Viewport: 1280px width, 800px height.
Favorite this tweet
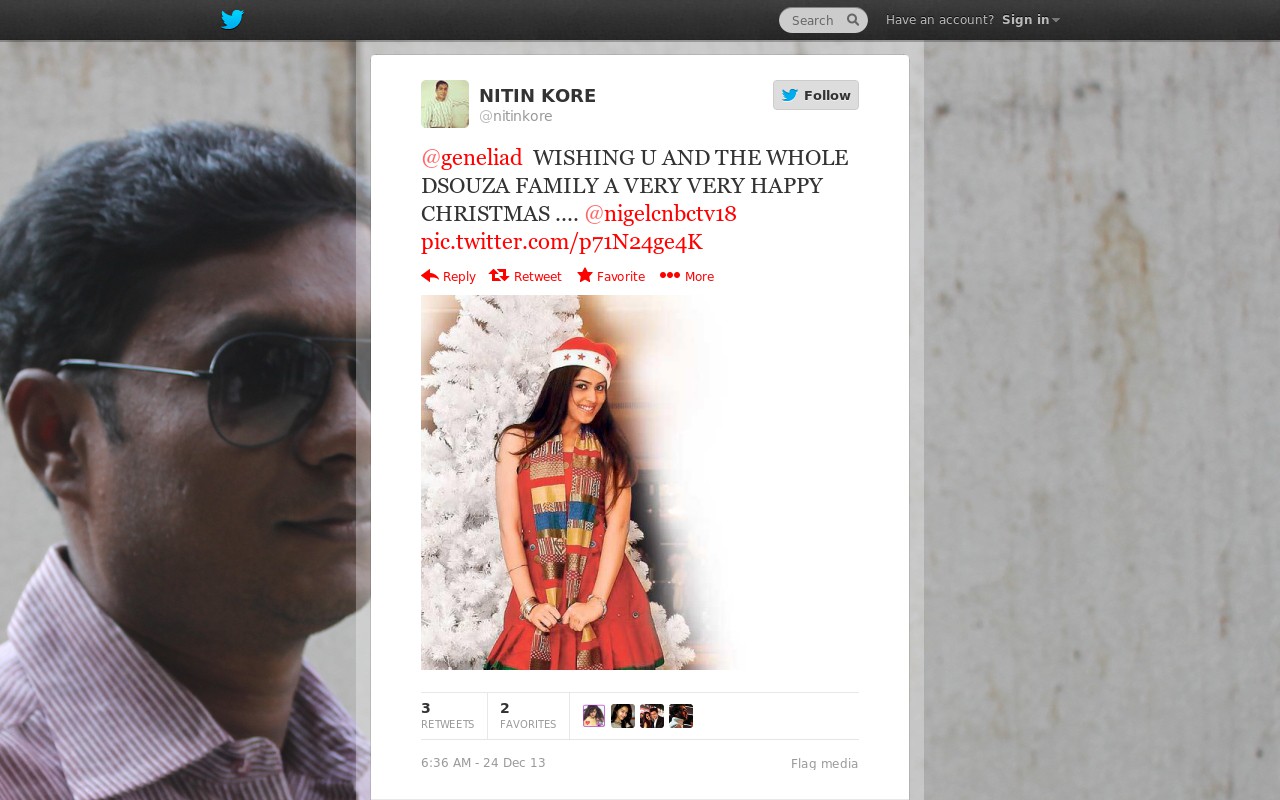click(x=611, y=277)
